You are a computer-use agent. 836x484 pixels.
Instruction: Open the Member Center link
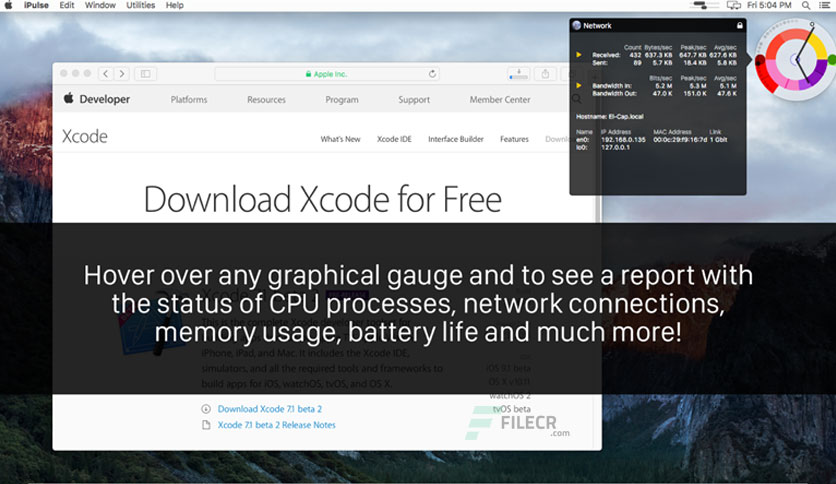500,100
